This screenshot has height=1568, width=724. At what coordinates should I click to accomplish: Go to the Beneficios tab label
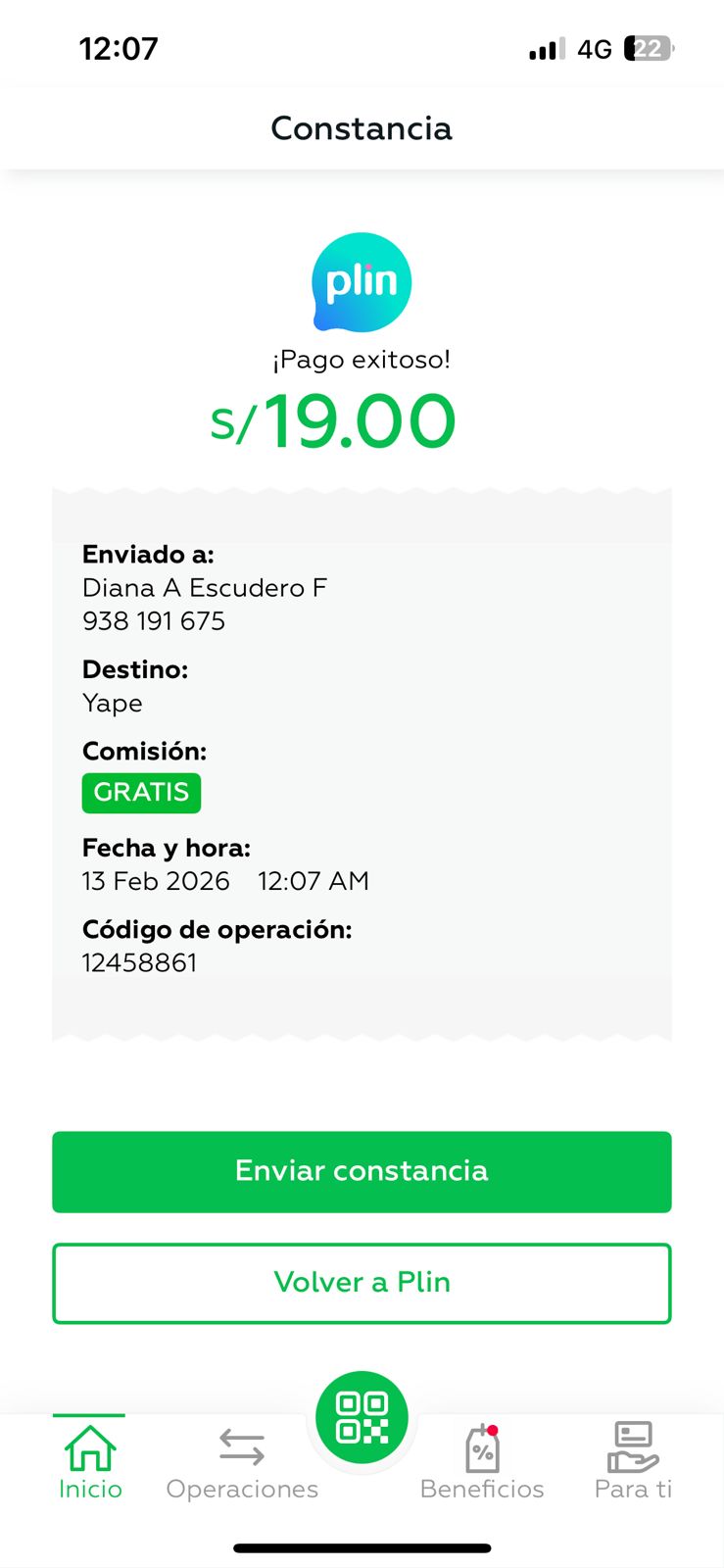pyautogui.click(x=482, y=1489)
